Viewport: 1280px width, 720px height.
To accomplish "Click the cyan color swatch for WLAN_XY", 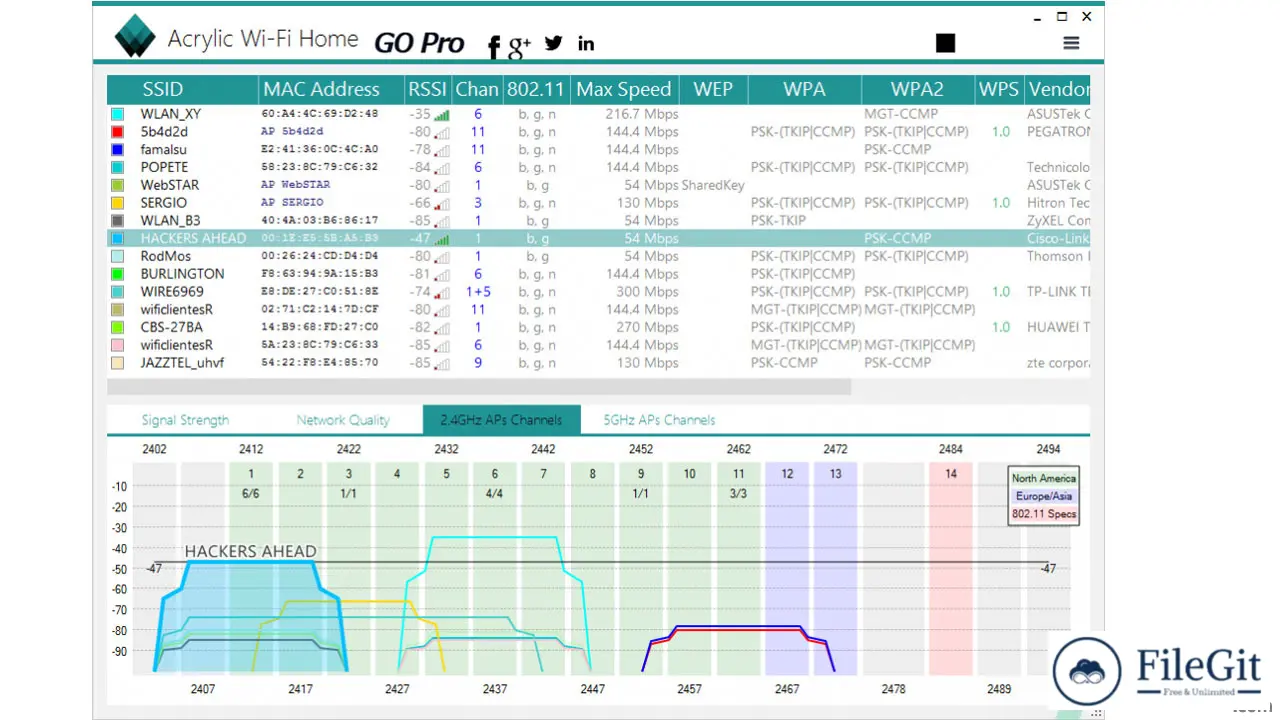I will point(118,114).
